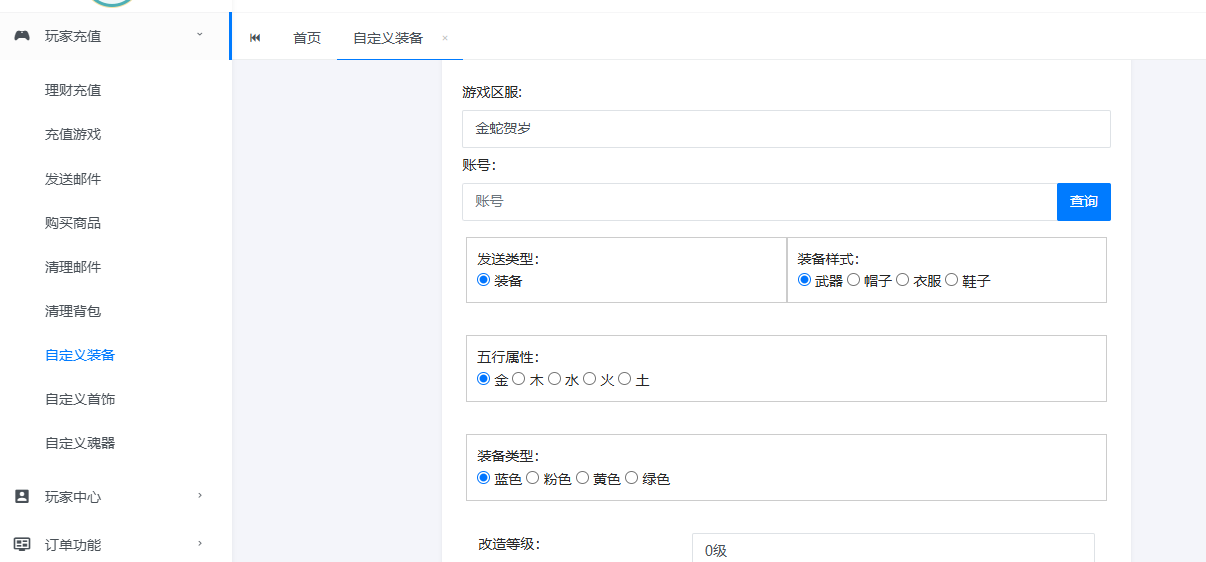This screenshot has height=562, width=1206.
Task: Click the tab rewind-to-first icon
Action: pyautogui.click(x=255, y=38)
